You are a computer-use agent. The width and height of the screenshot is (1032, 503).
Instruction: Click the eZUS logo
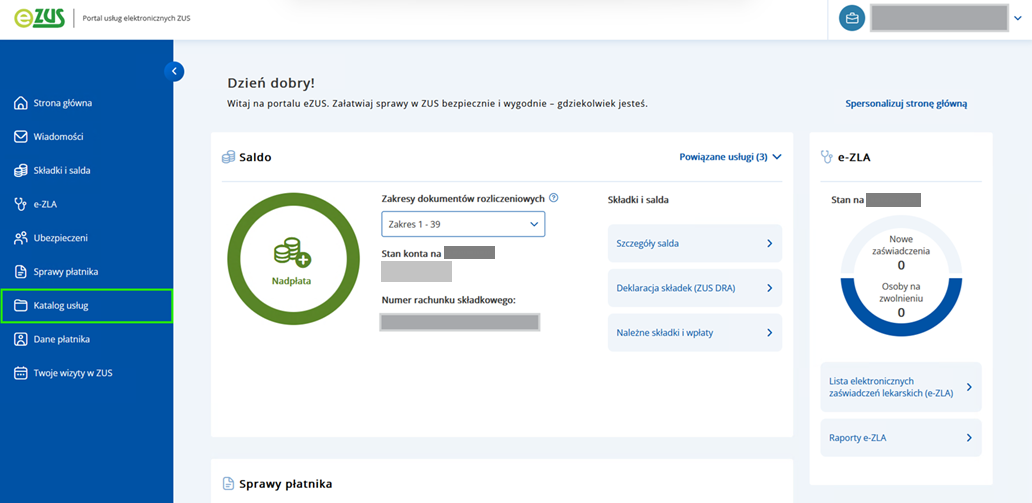[40, 19]
